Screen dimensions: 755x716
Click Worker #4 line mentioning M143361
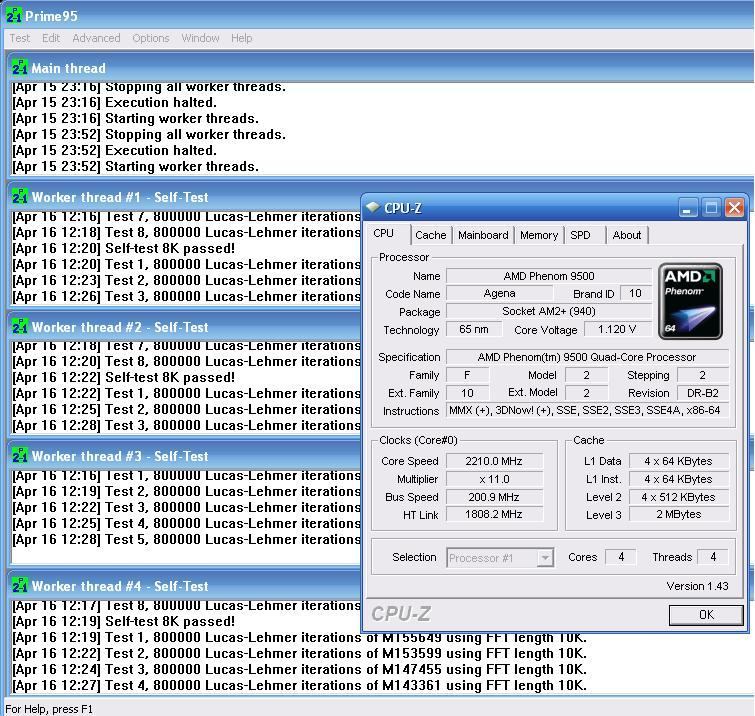coord(299,685)
